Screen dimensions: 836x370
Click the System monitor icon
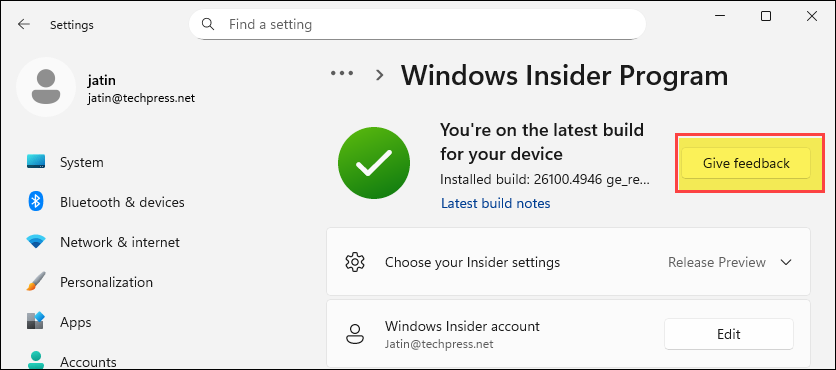[x=36, y=162]
